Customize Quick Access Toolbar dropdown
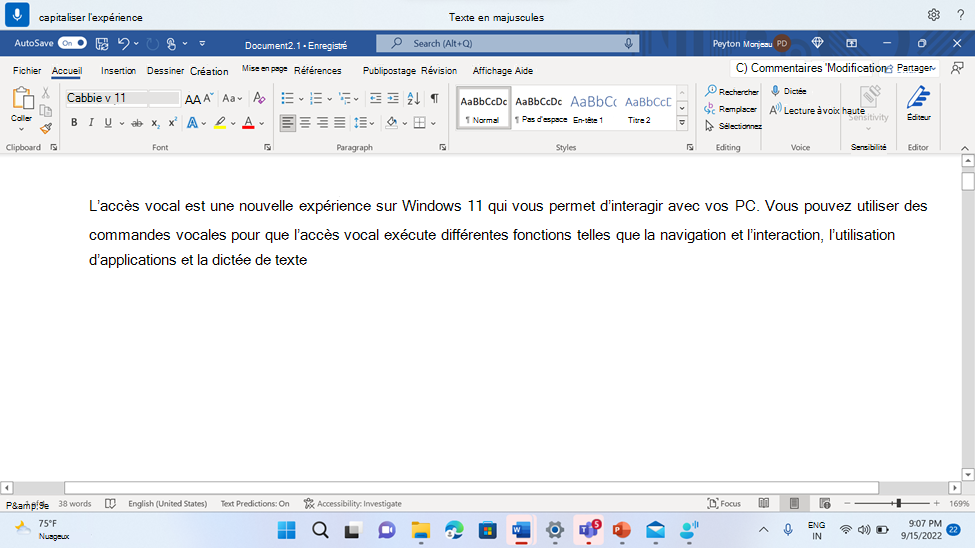975x548 pixels. point(202,44)
